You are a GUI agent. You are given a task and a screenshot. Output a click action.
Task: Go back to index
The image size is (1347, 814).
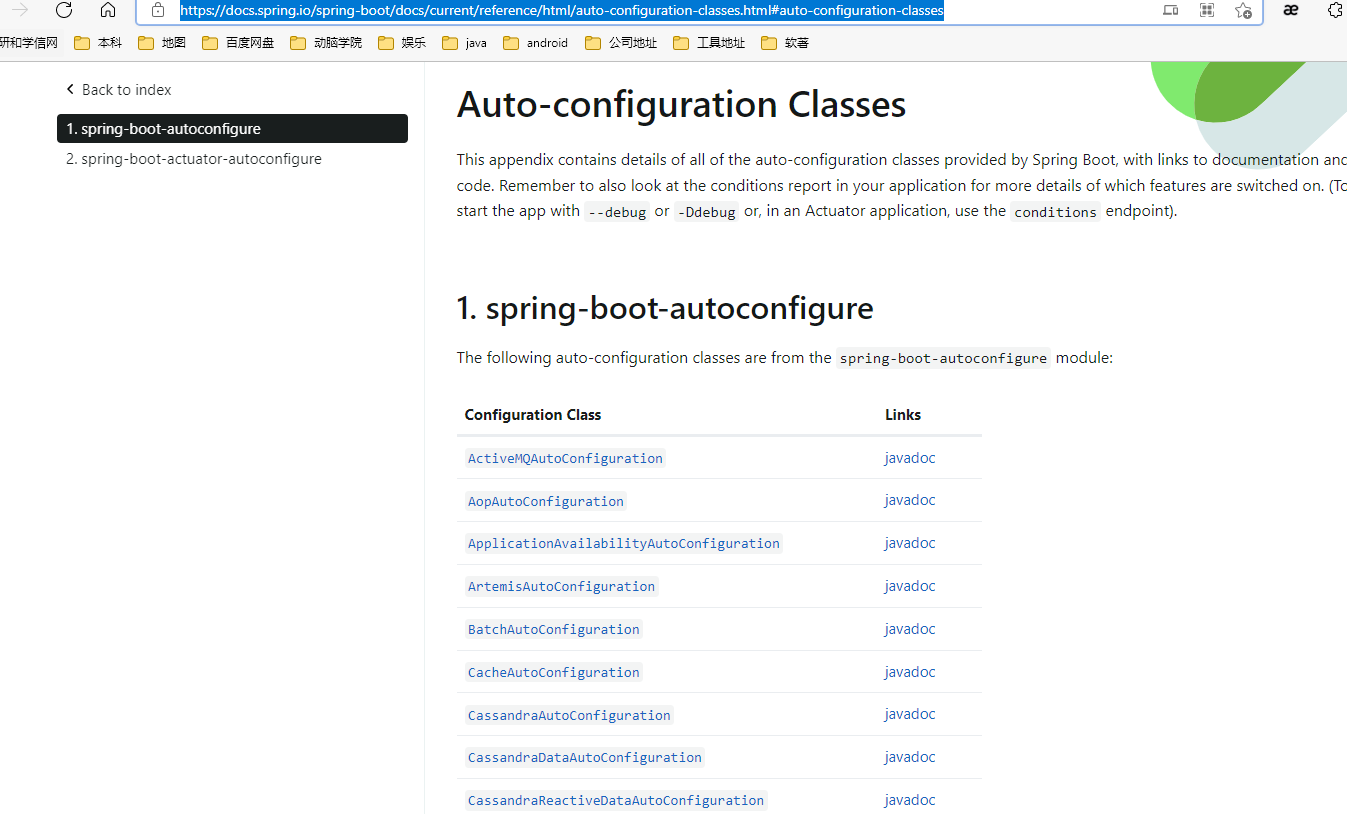pyautogui.click(x=119, y=89)
